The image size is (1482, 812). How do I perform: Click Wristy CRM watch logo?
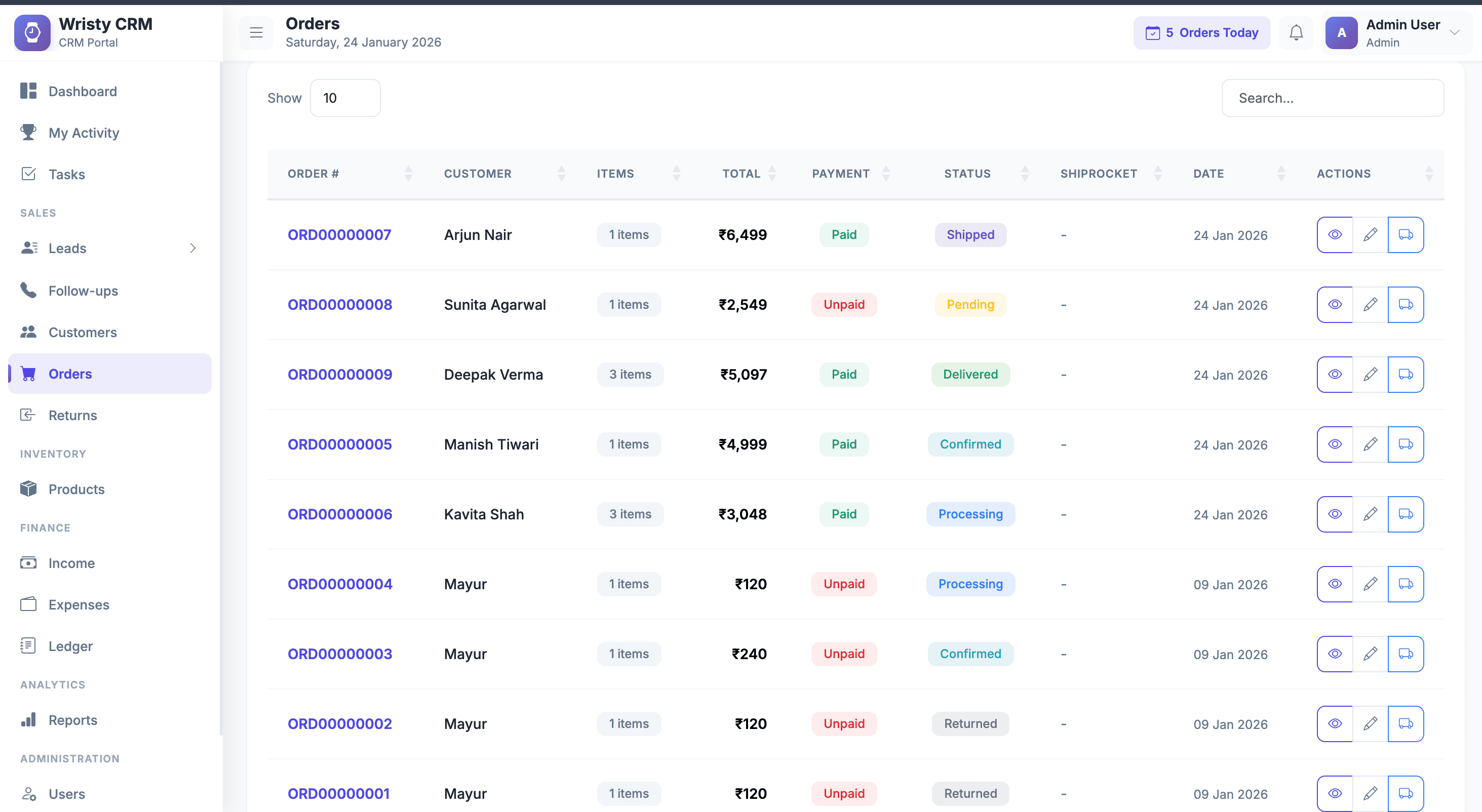[32, 33]
